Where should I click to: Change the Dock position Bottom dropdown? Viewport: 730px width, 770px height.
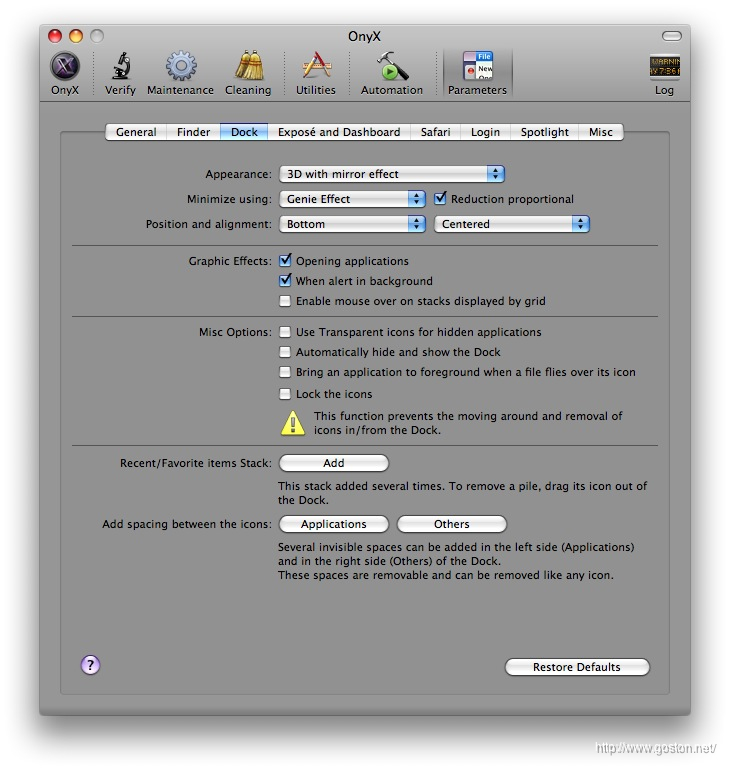352,224
